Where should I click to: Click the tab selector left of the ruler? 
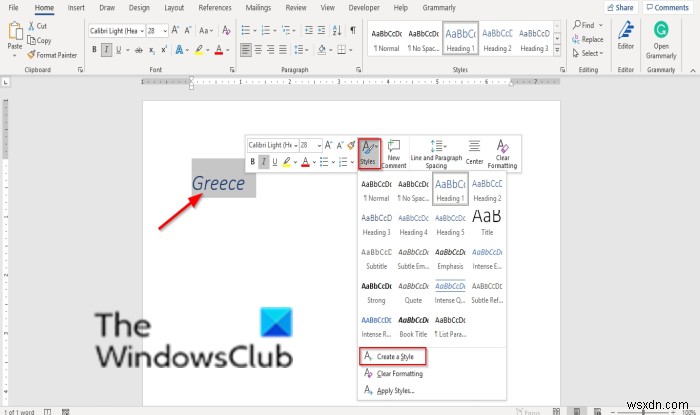coord(5,82)
